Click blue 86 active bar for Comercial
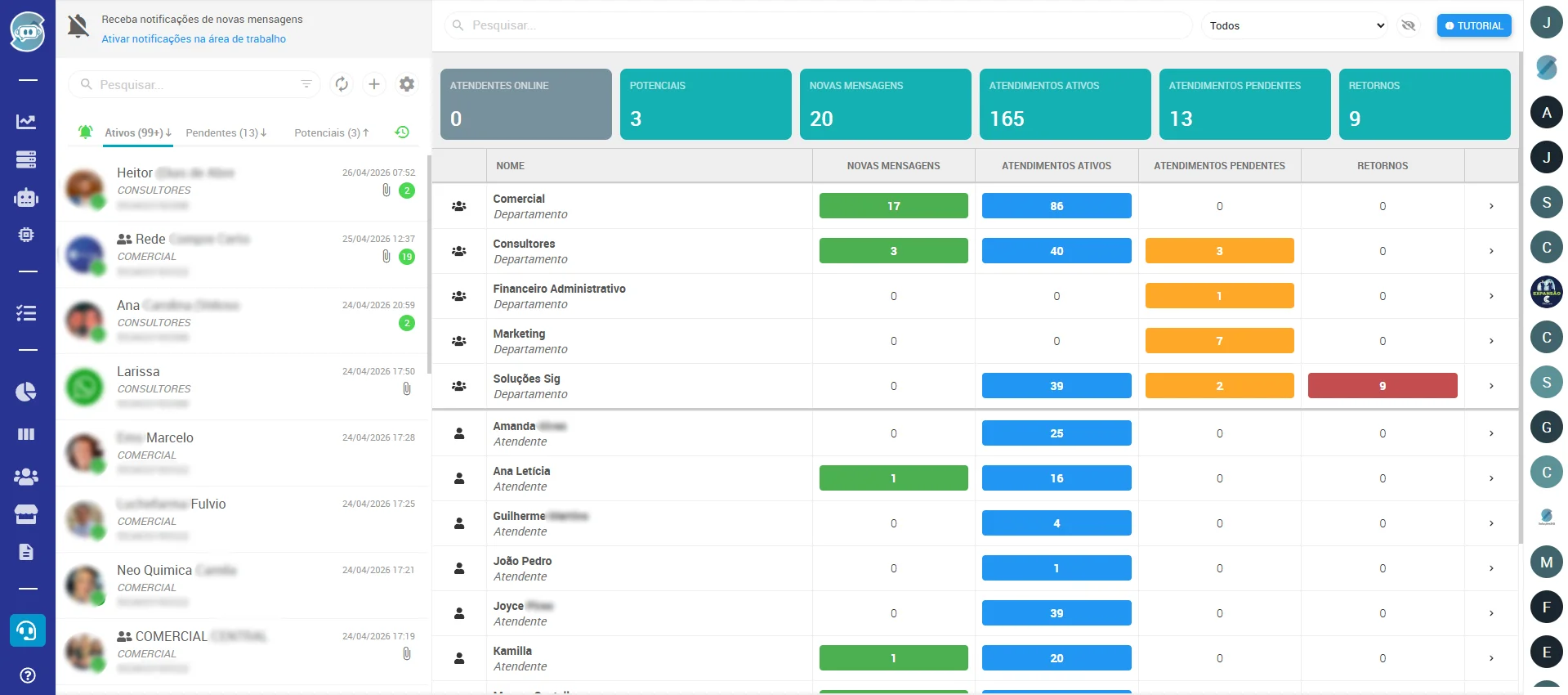This screenshot has height=695, width=1568. coord(1057,206)
